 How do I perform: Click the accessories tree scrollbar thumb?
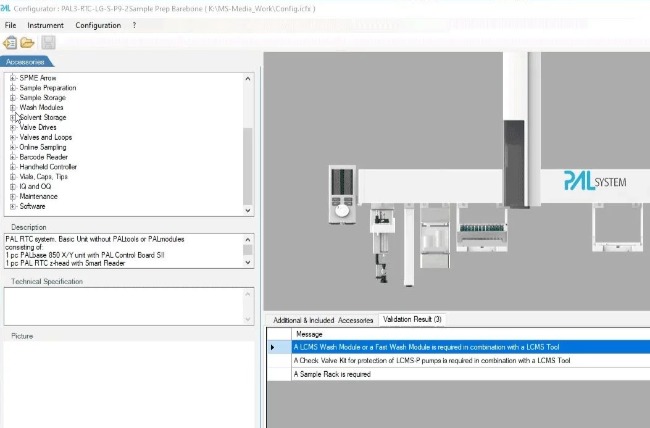[x=248, y=166]
